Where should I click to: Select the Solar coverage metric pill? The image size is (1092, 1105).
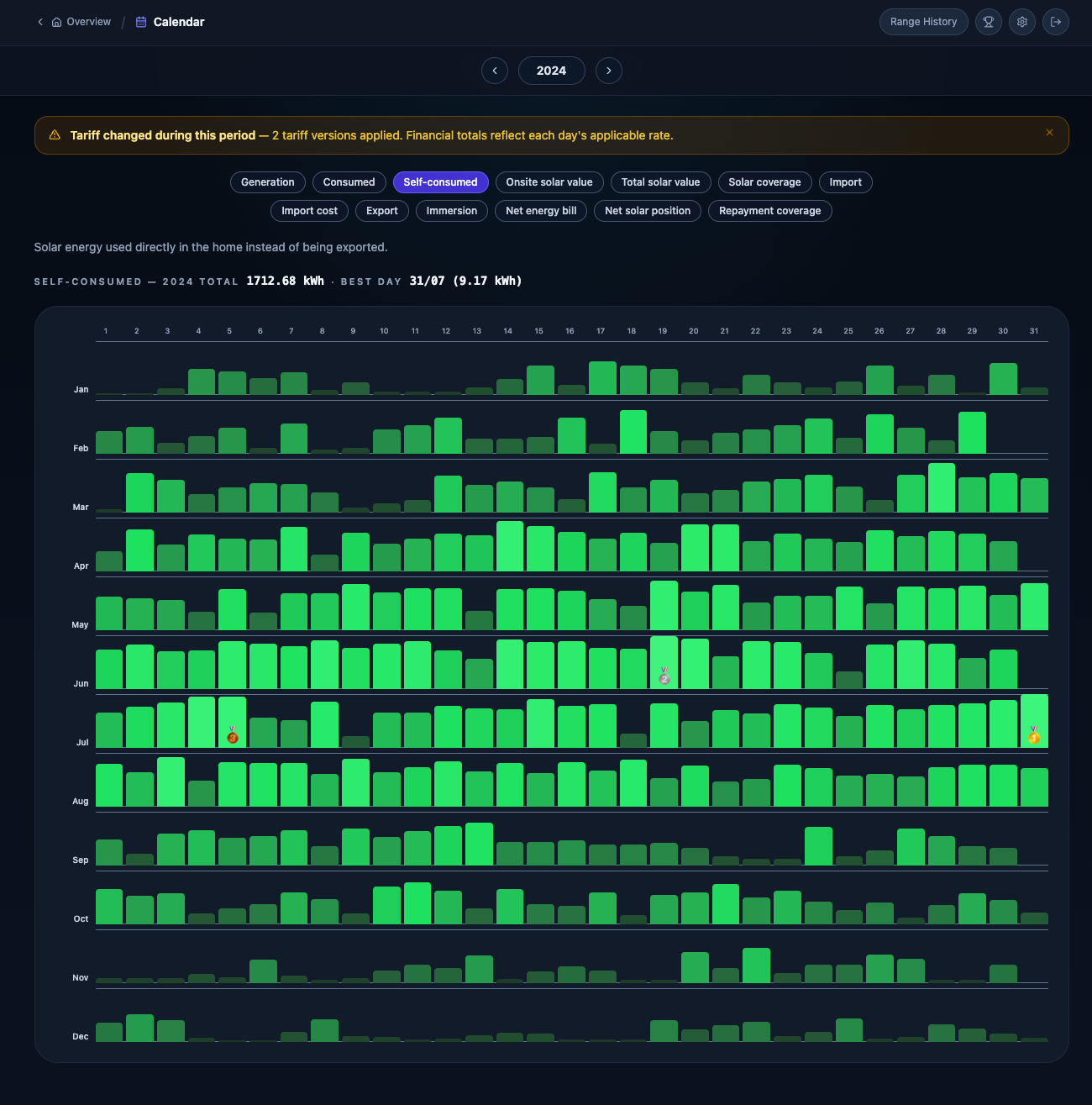[x=764, y=182]
